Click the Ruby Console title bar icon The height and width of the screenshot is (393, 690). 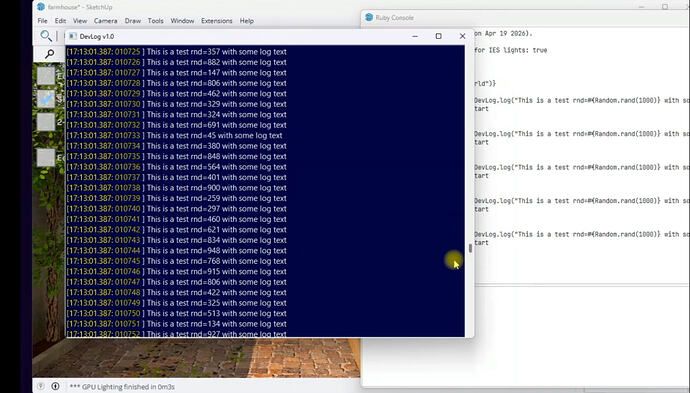point(369,17)
